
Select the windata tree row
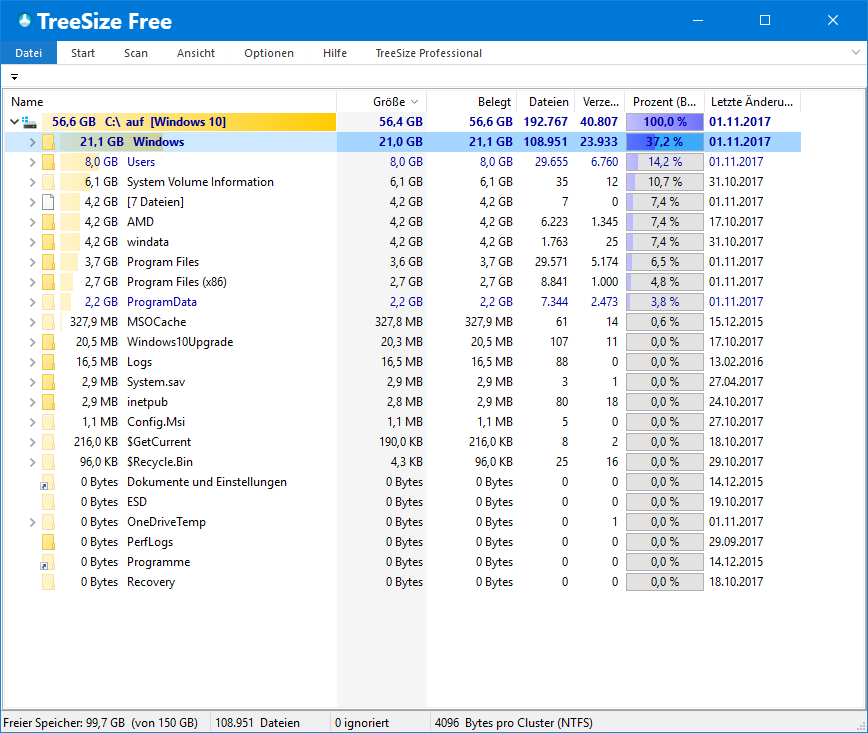403,242
